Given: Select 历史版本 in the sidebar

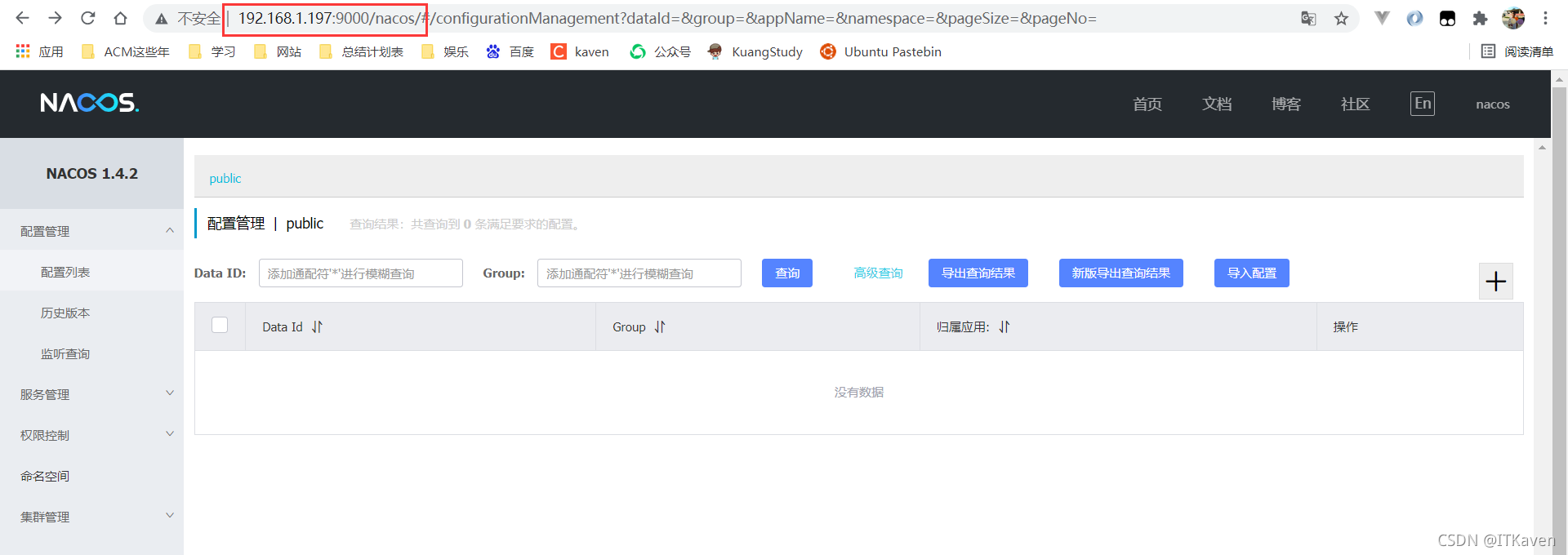Looking at the screenshot, I should click(x=65, y=313).
